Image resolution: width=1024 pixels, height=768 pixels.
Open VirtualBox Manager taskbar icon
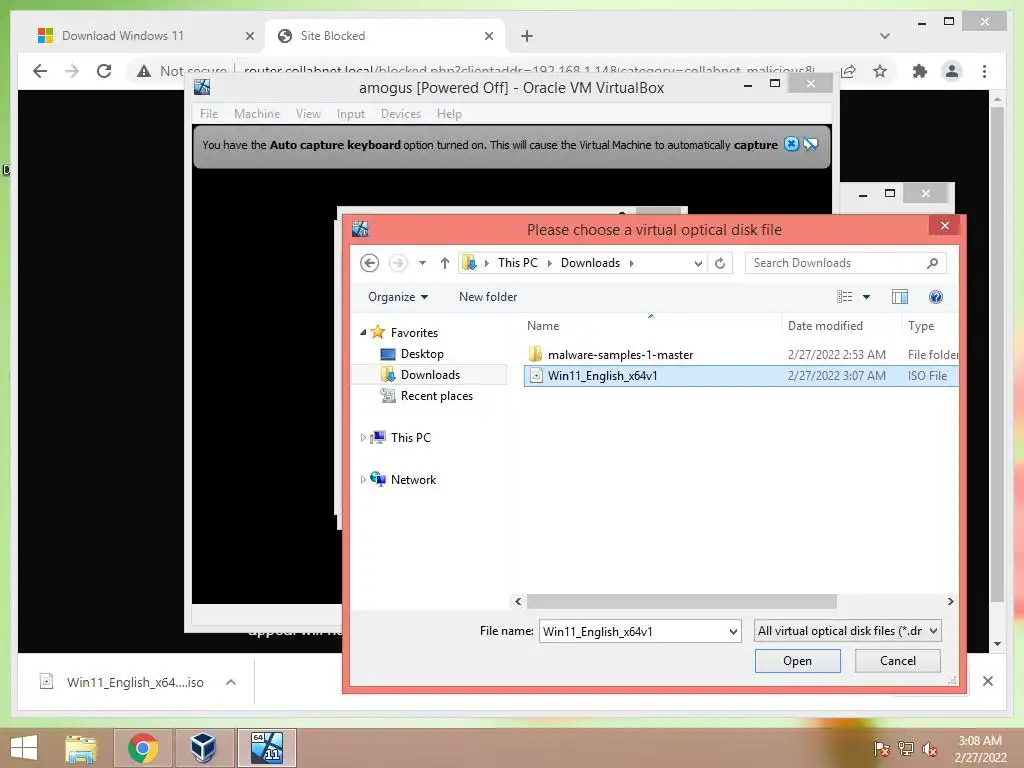click(x=204, y=748)
